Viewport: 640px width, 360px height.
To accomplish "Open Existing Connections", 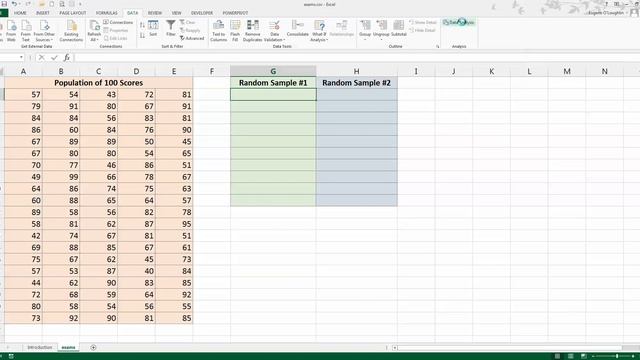I will coord(71,31).
